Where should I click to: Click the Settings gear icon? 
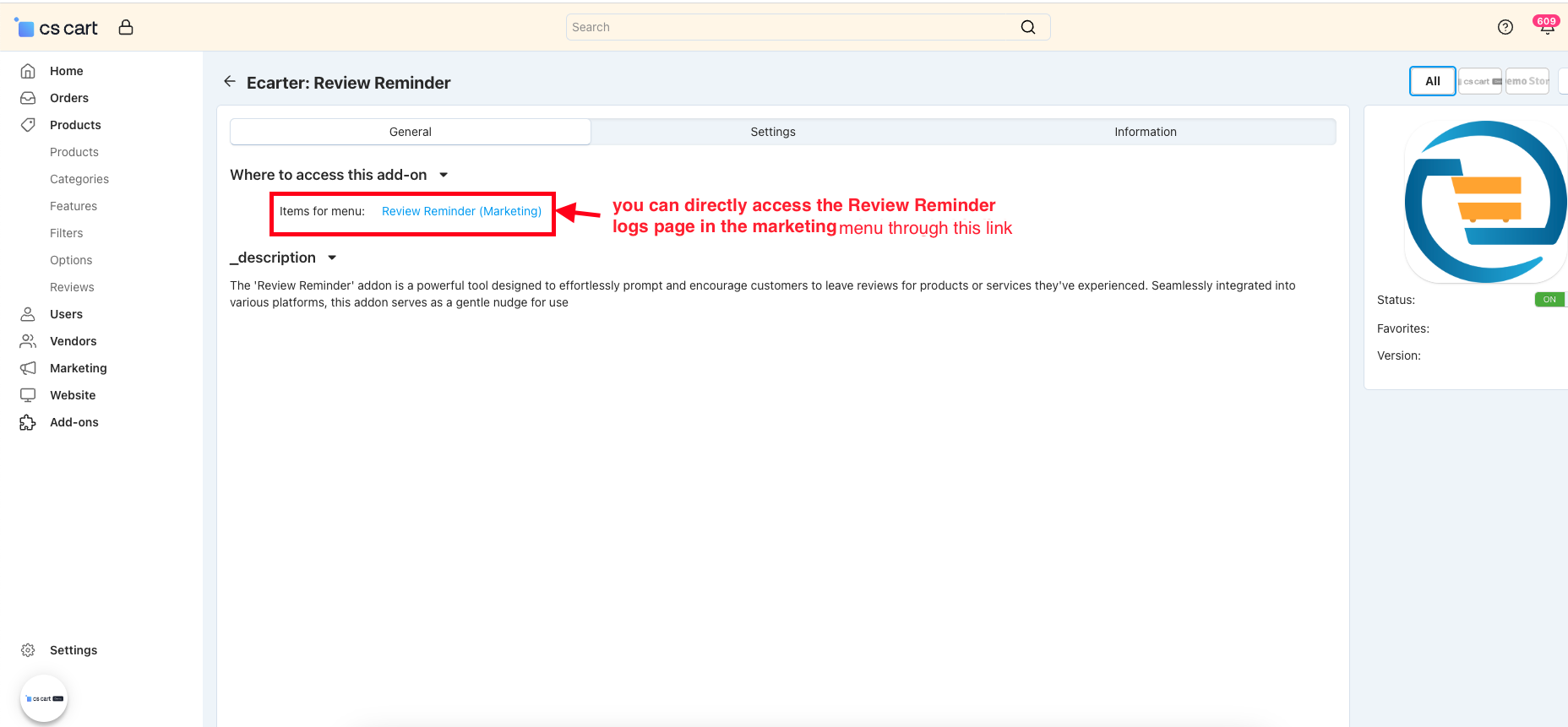point(28,650)
